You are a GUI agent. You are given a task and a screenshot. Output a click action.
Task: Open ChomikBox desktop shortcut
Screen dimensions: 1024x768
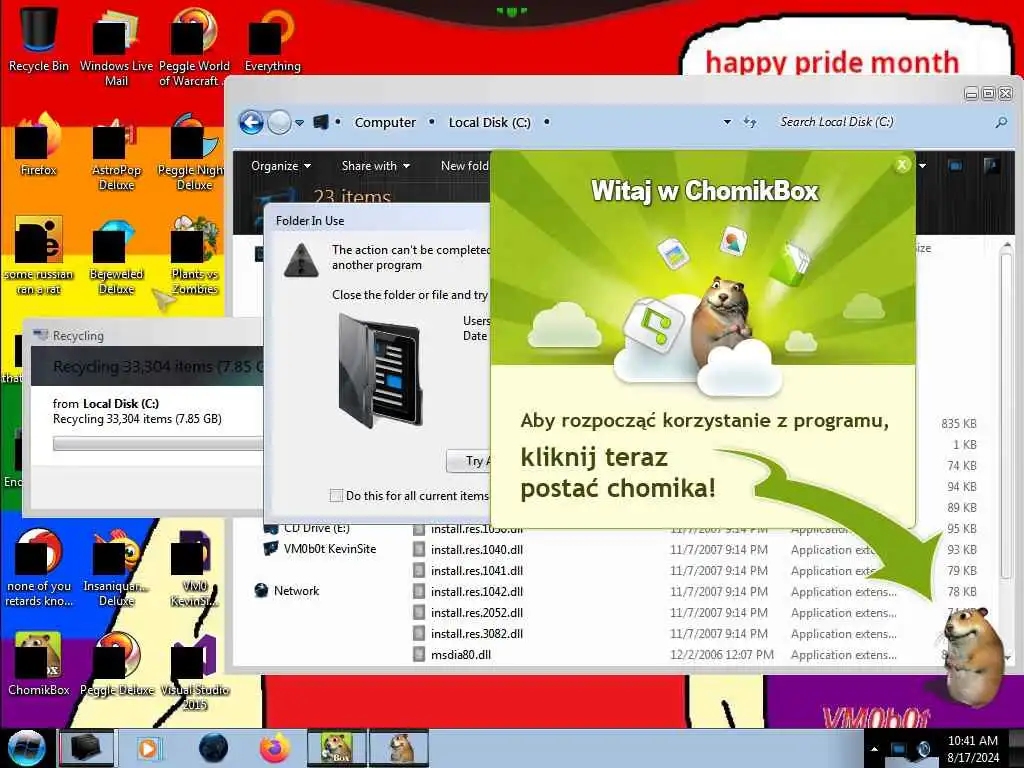tap(39, 664)
